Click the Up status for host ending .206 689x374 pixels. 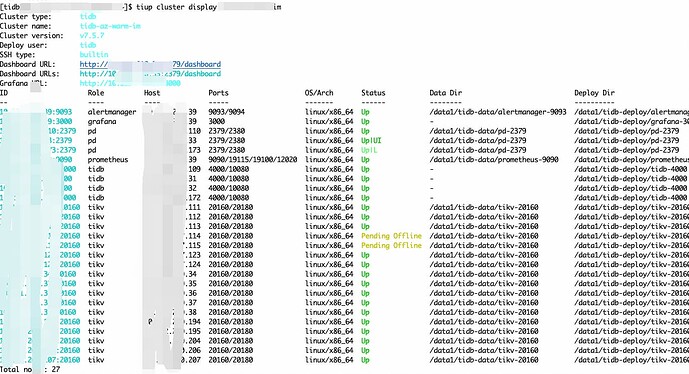[x=365, y=350]
